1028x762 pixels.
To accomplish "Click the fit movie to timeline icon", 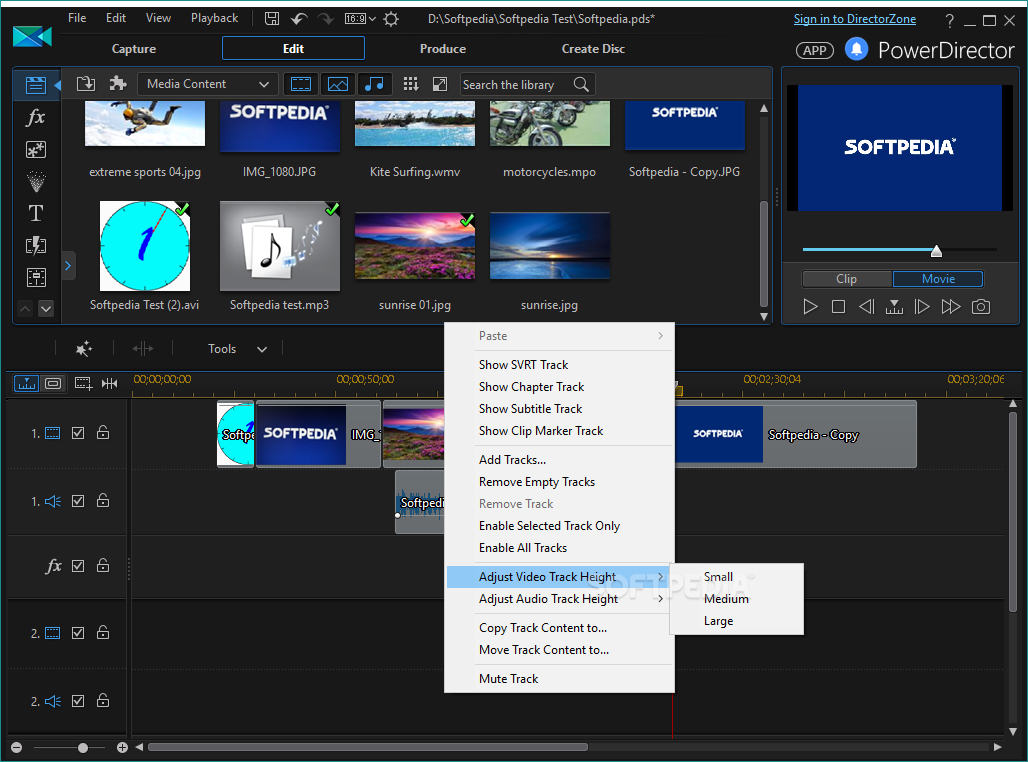I will coord(109,383).
